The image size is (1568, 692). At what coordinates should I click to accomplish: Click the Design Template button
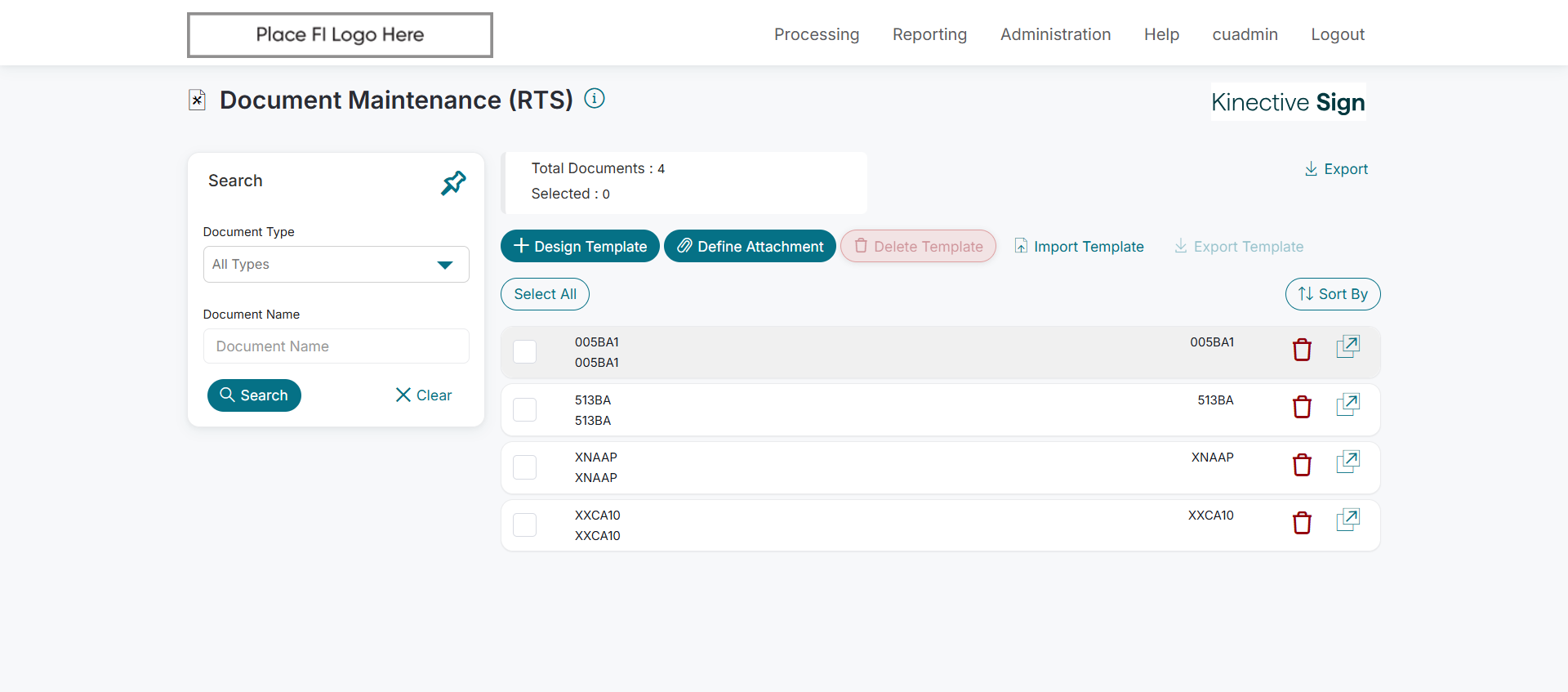point(580,246)
